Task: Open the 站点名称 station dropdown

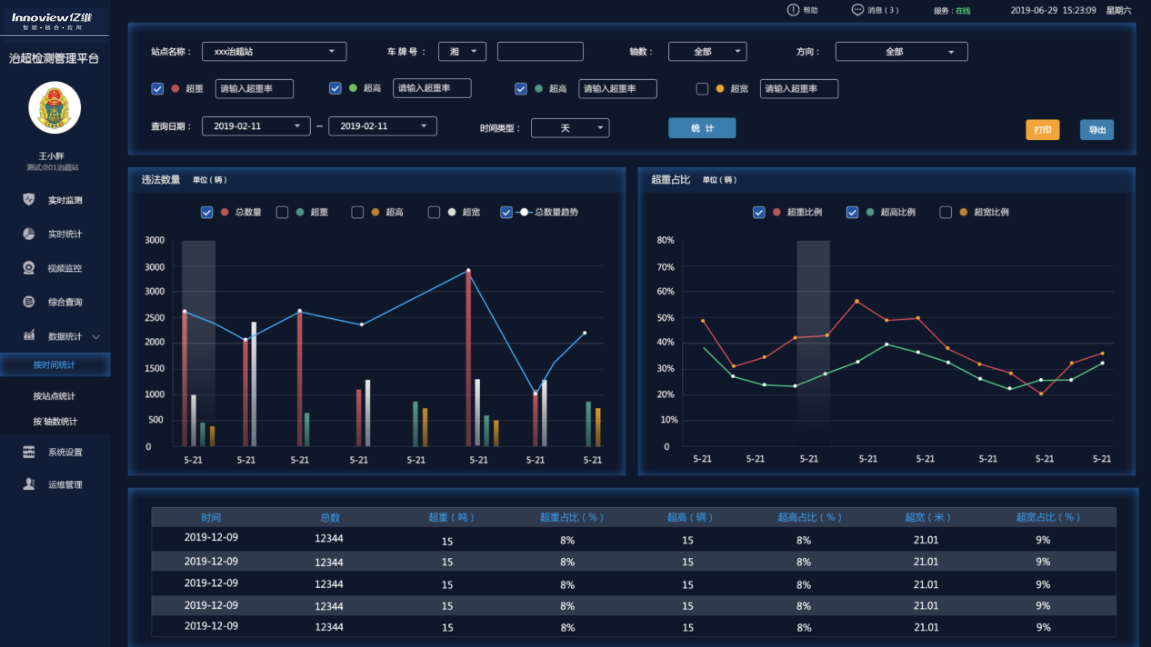Action: point(274,52)
